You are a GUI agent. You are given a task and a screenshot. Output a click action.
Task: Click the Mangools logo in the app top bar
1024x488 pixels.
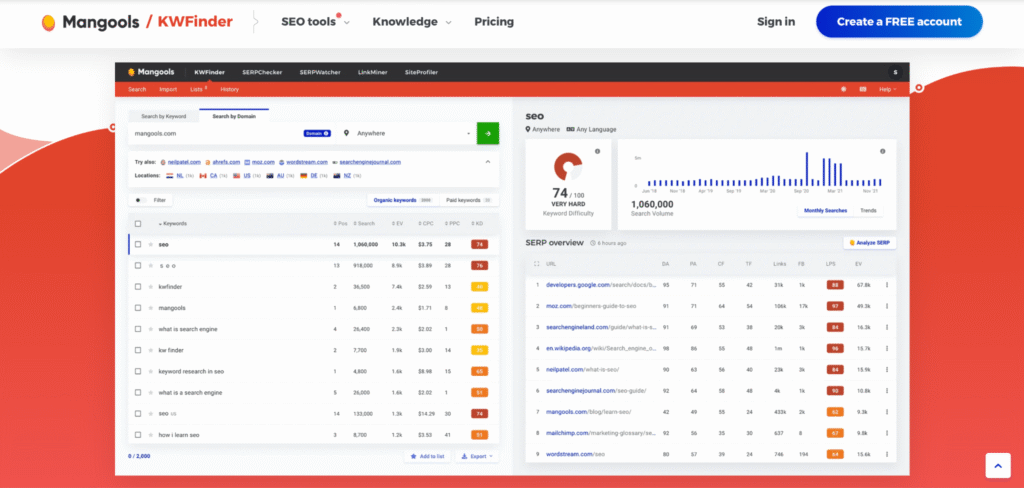(151, 72)
